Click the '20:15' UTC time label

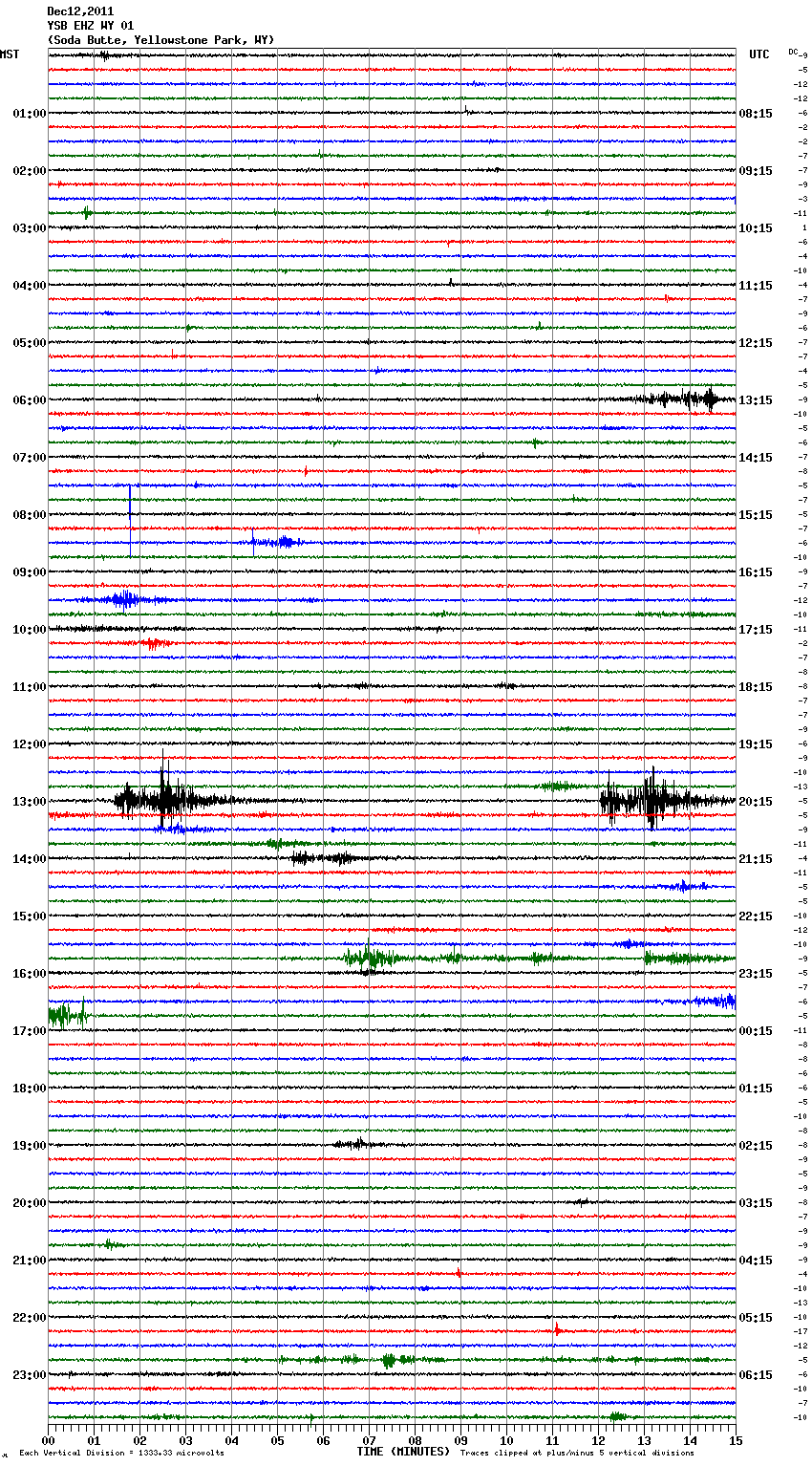click(756, 802)
